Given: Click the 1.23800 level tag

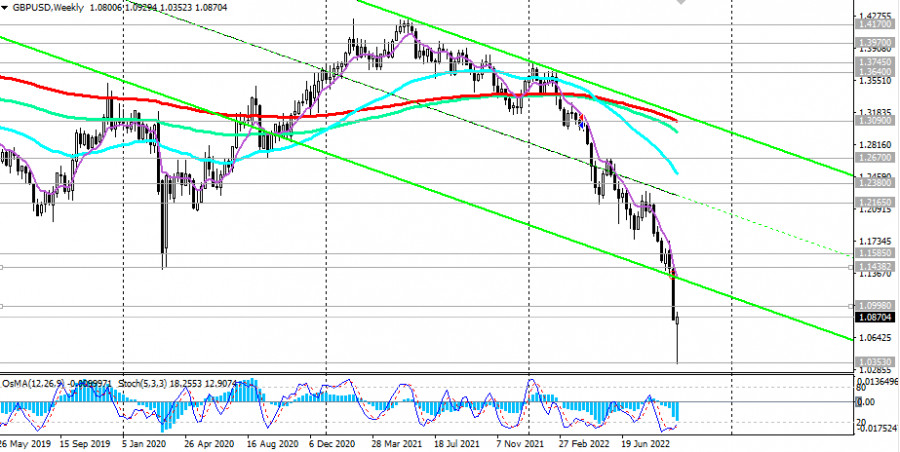Looking at the screenshot, I should click(874, 183).
